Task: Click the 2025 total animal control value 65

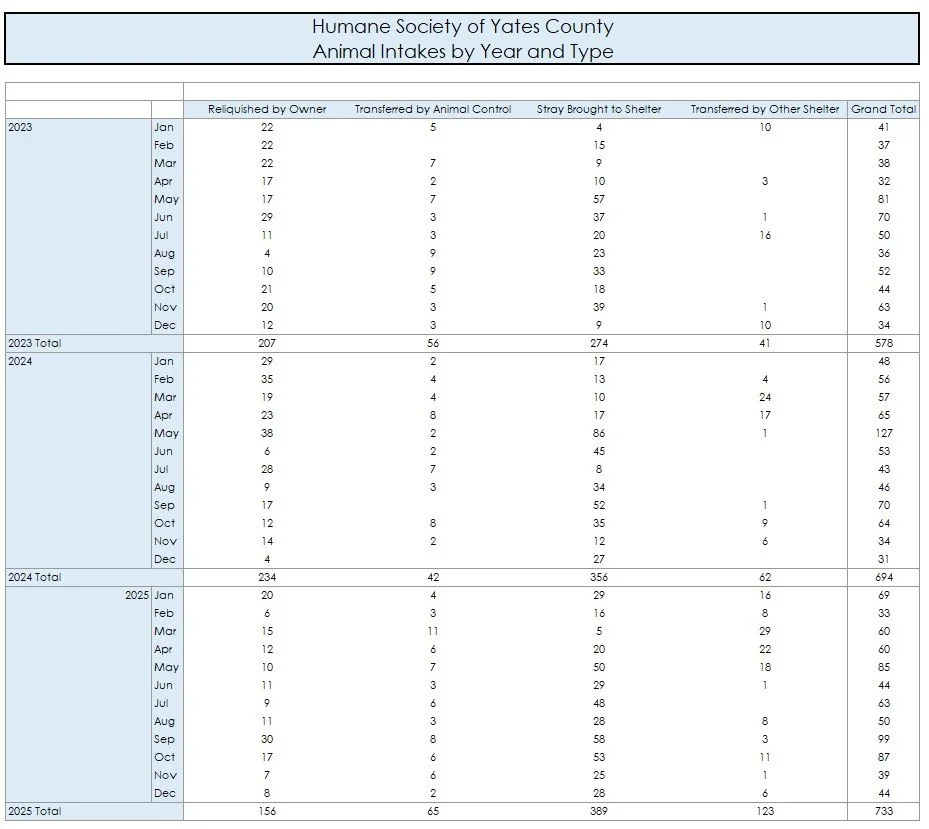Action: [433, 811]
